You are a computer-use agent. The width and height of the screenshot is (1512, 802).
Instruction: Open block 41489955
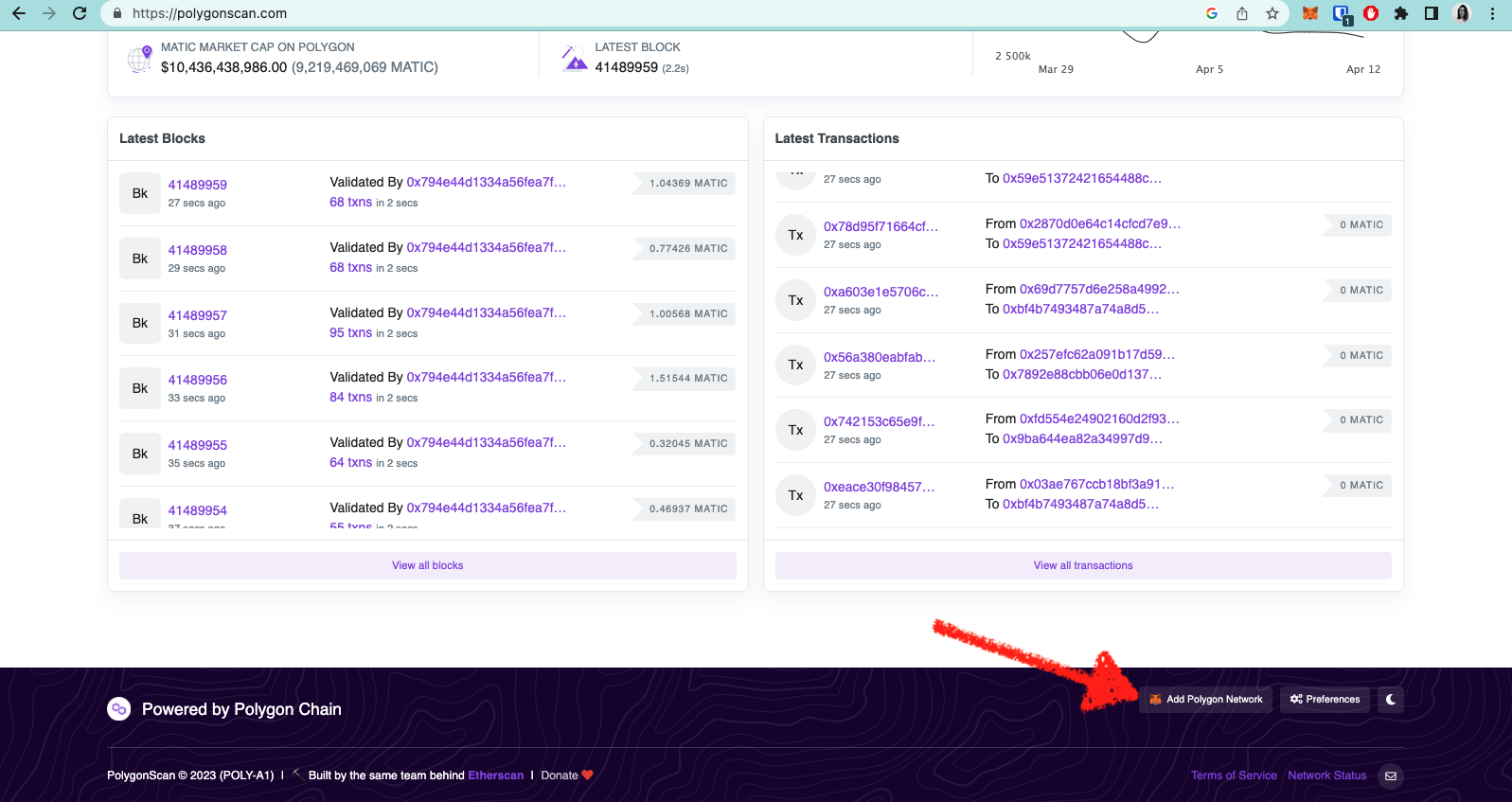coord(198,445)
